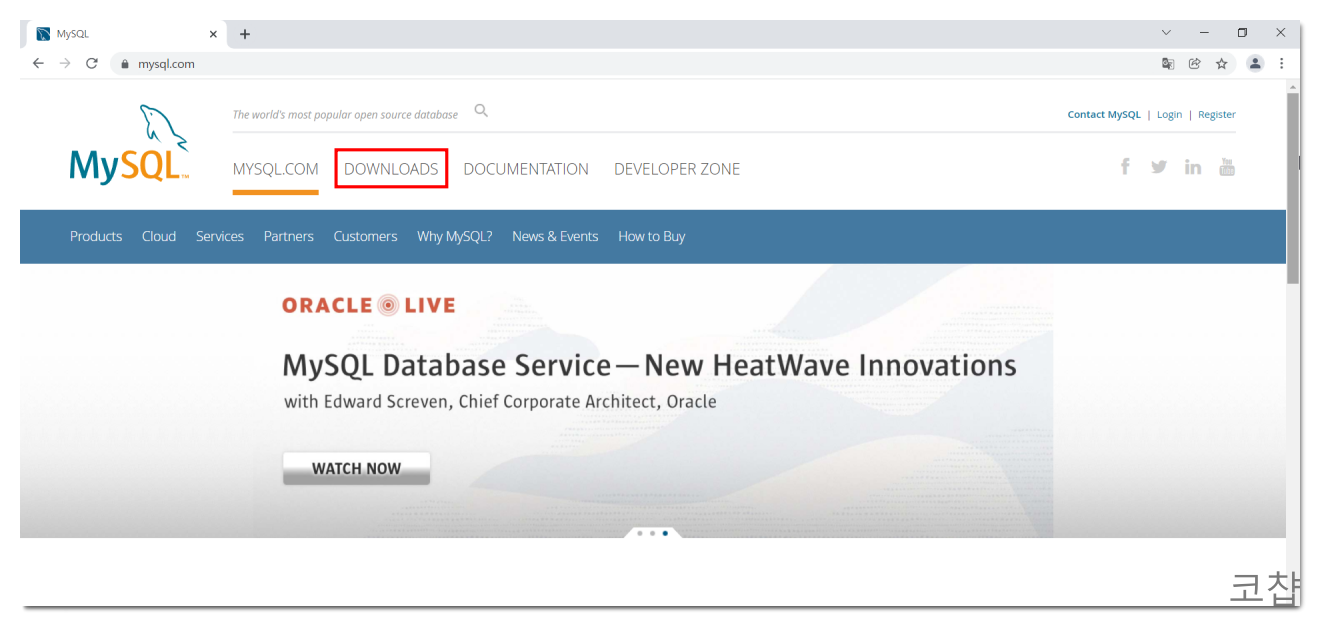This screenshot has height=626, width=1320.
Task: Select the first carousel dot
Action: point(639,533)
